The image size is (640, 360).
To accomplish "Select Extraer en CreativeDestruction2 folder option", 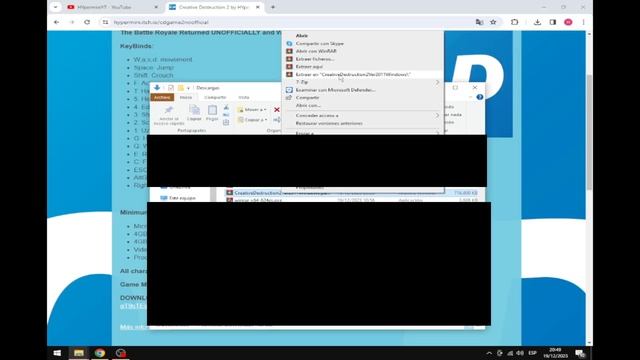I will click(353, 74).
